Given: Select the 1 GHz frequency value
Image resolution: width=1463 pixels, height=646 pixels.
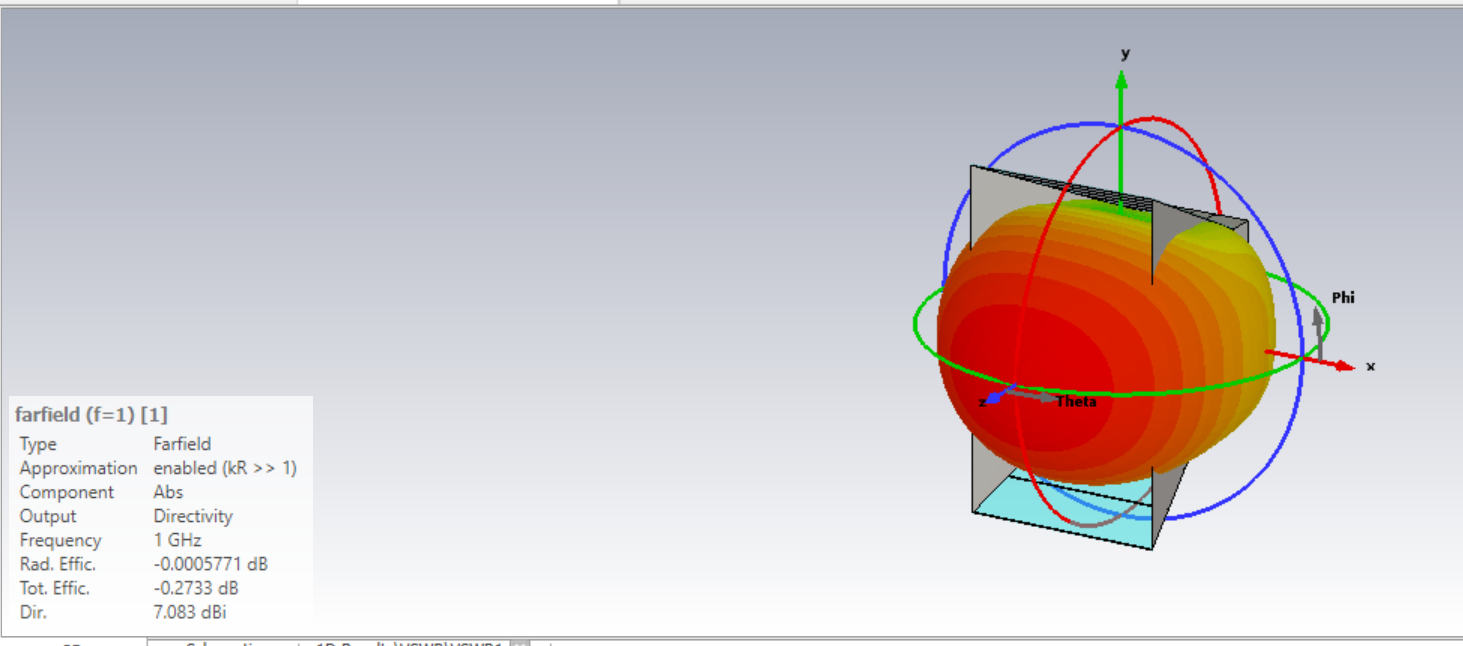Looking at the screenshot, I should [177, 540].
